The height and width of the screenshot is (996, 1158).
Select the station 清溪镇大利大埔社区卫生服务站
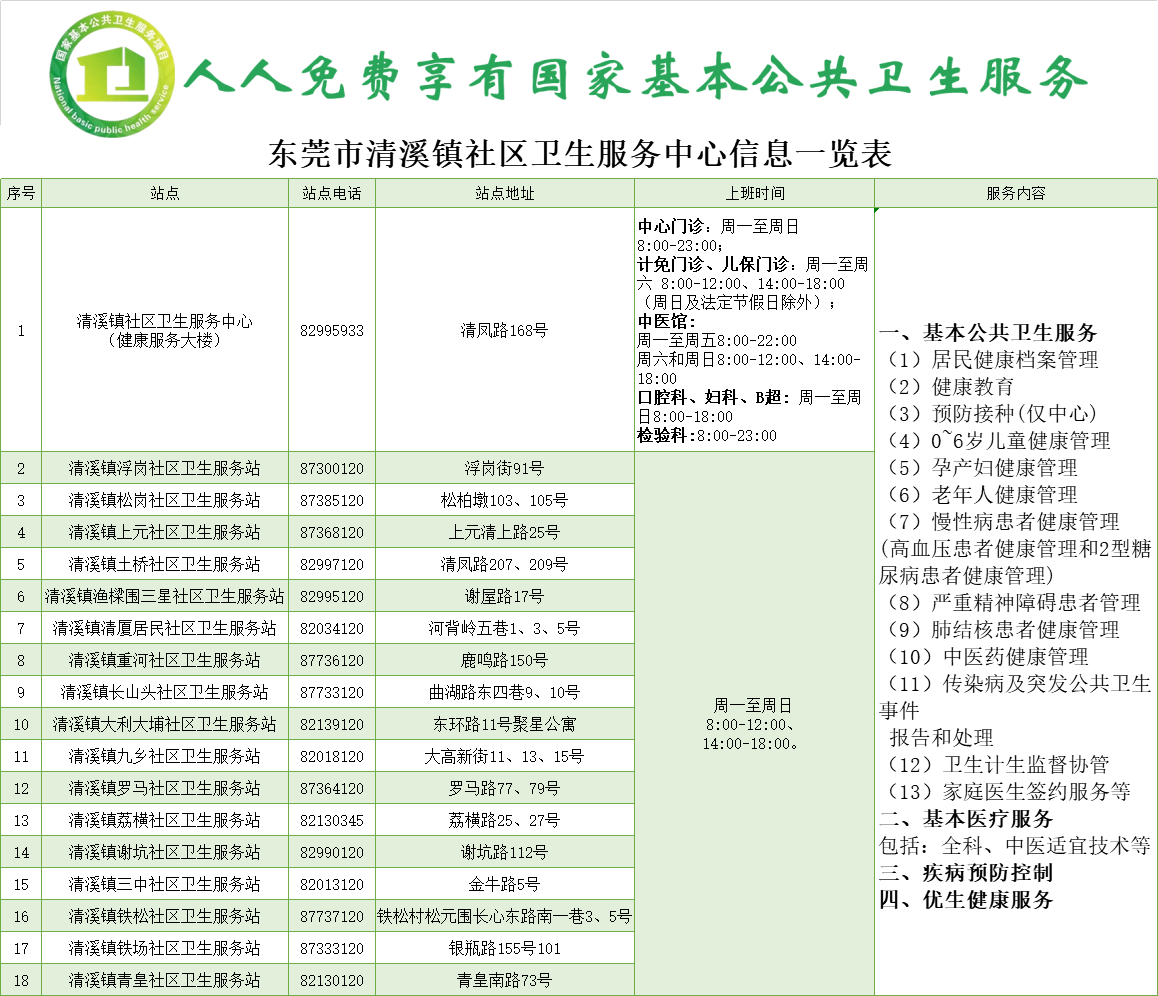165,724
